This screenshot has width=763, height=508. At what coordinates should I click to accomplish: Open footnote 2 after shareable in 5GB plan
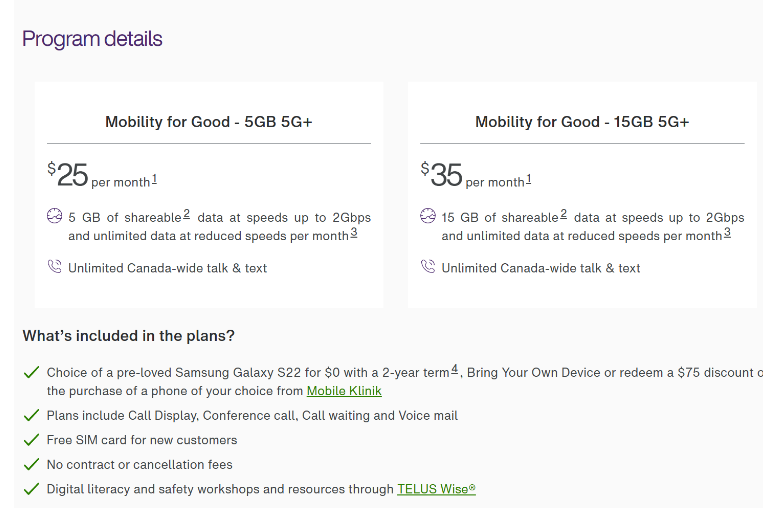(x=186, y=214)
